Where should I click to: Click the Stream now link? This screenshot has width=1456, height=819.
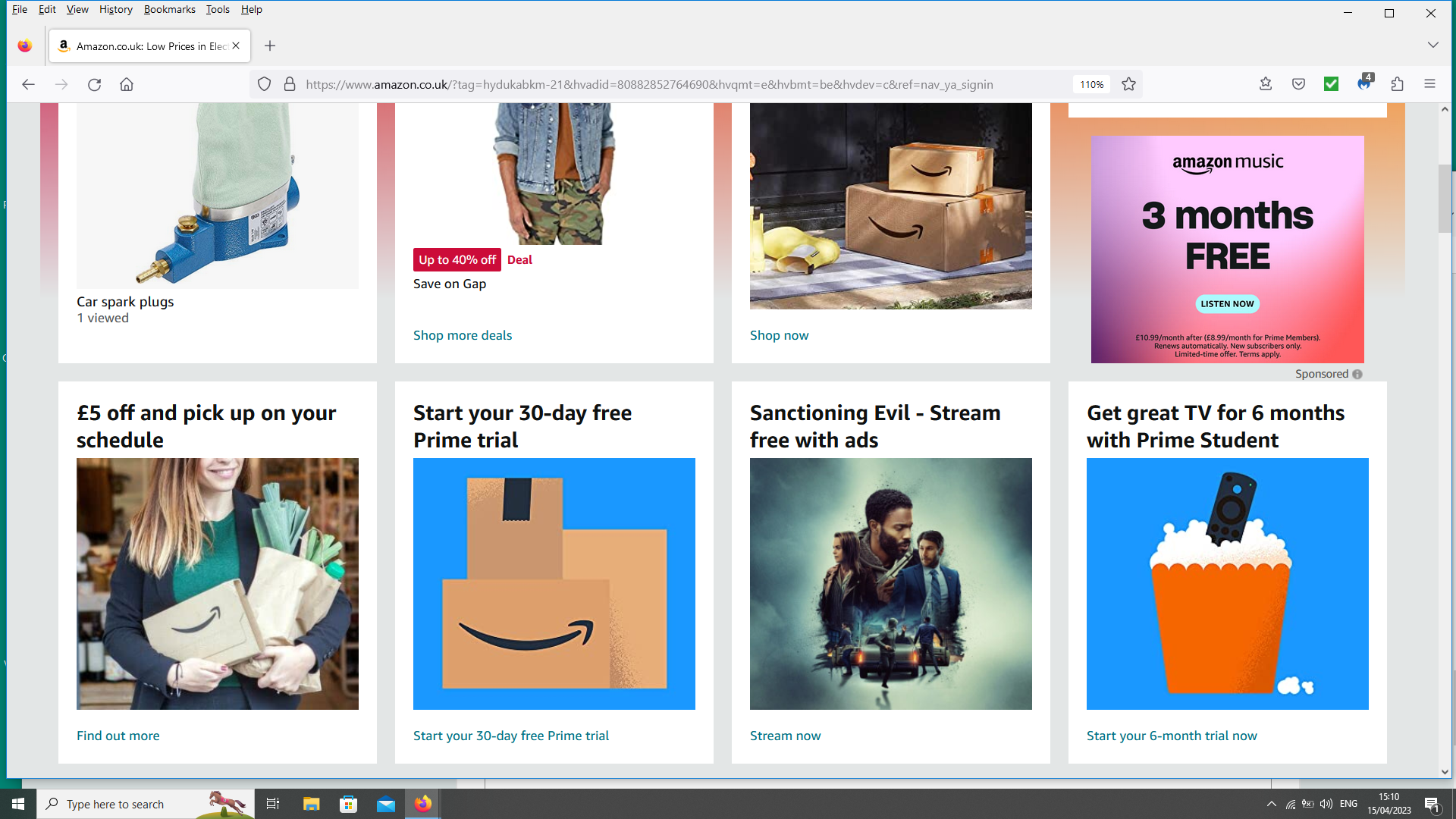pyautogui.click(x=785, y=736)
